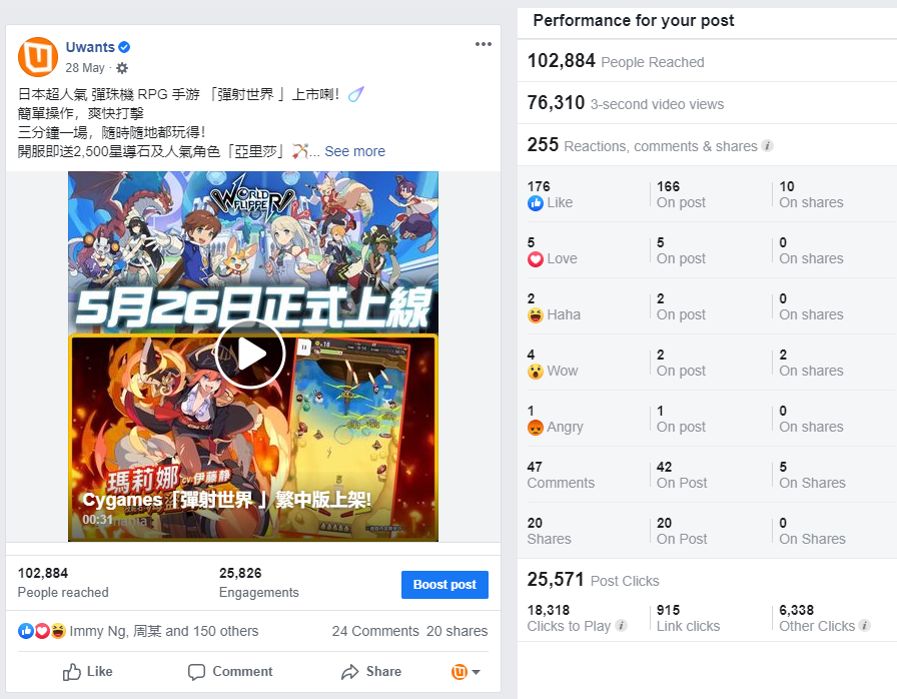Click the info icon next to Other Clicks
This screenshot has height=699, width=897.
tap(864, 626)
